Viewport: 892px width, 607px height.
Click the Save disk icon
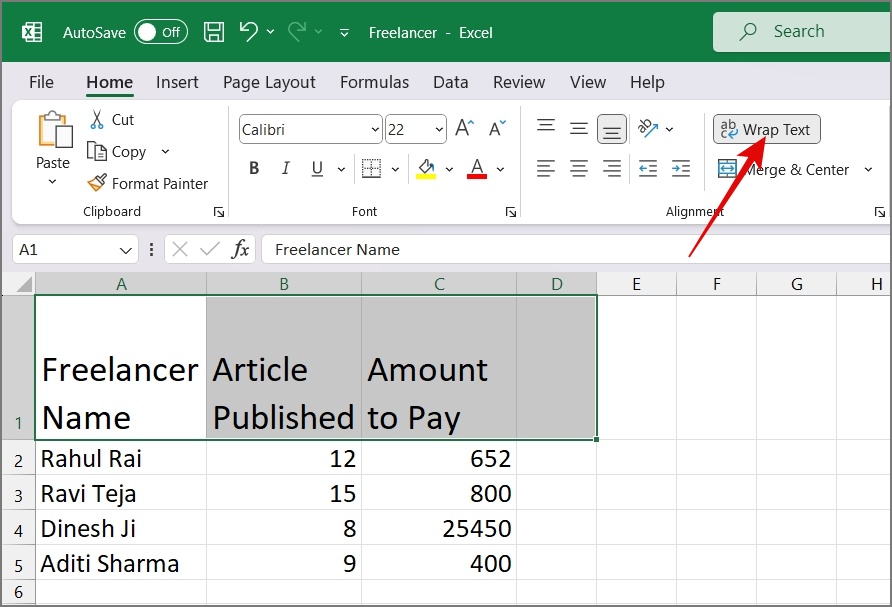click(214, 32)
